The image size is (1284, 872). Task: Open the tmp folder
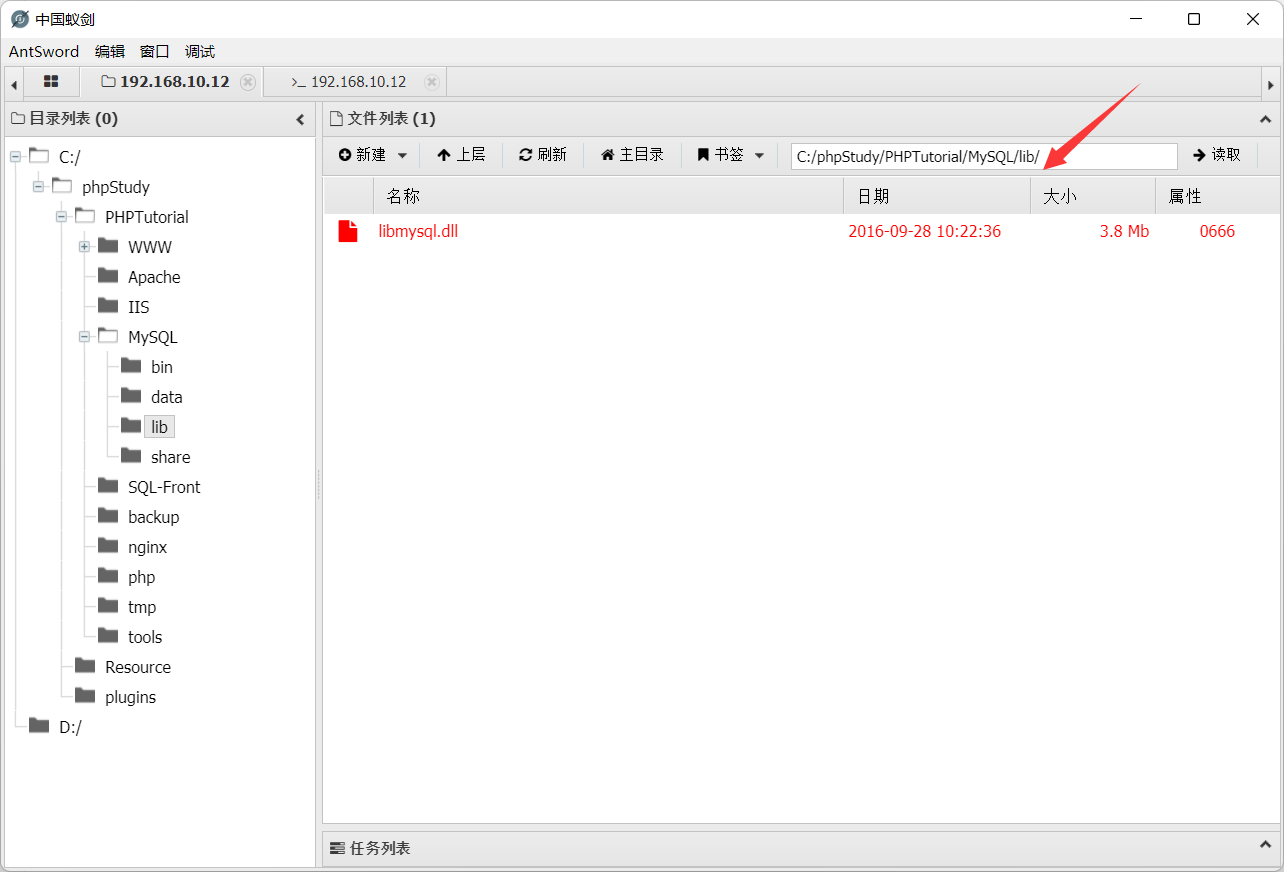(x=127, y=606)
